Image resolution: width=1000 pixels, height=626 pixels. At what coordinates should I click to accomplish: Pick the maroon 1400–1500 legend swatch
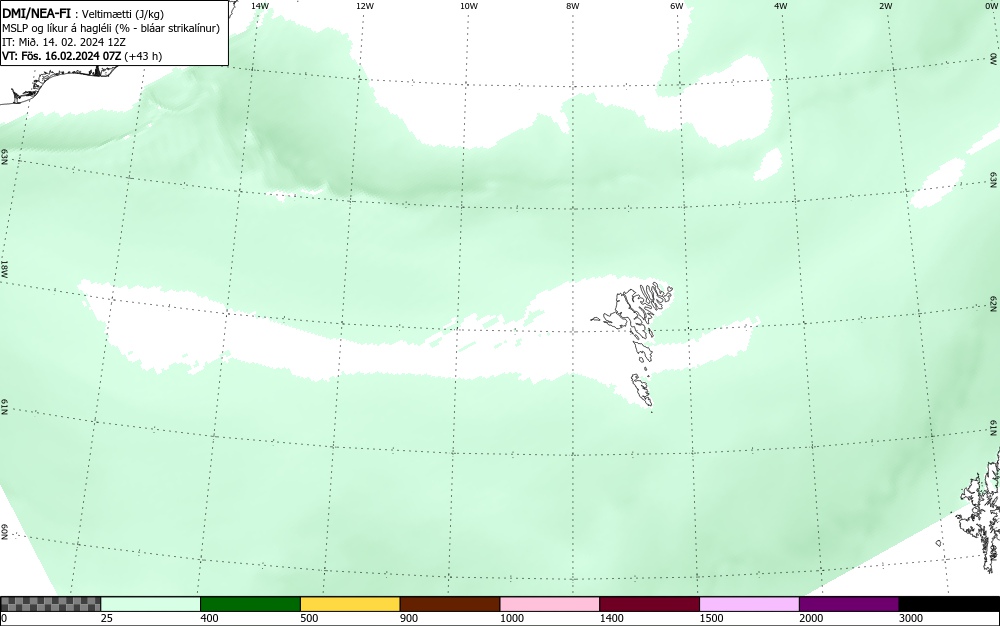tap(649, 604)
